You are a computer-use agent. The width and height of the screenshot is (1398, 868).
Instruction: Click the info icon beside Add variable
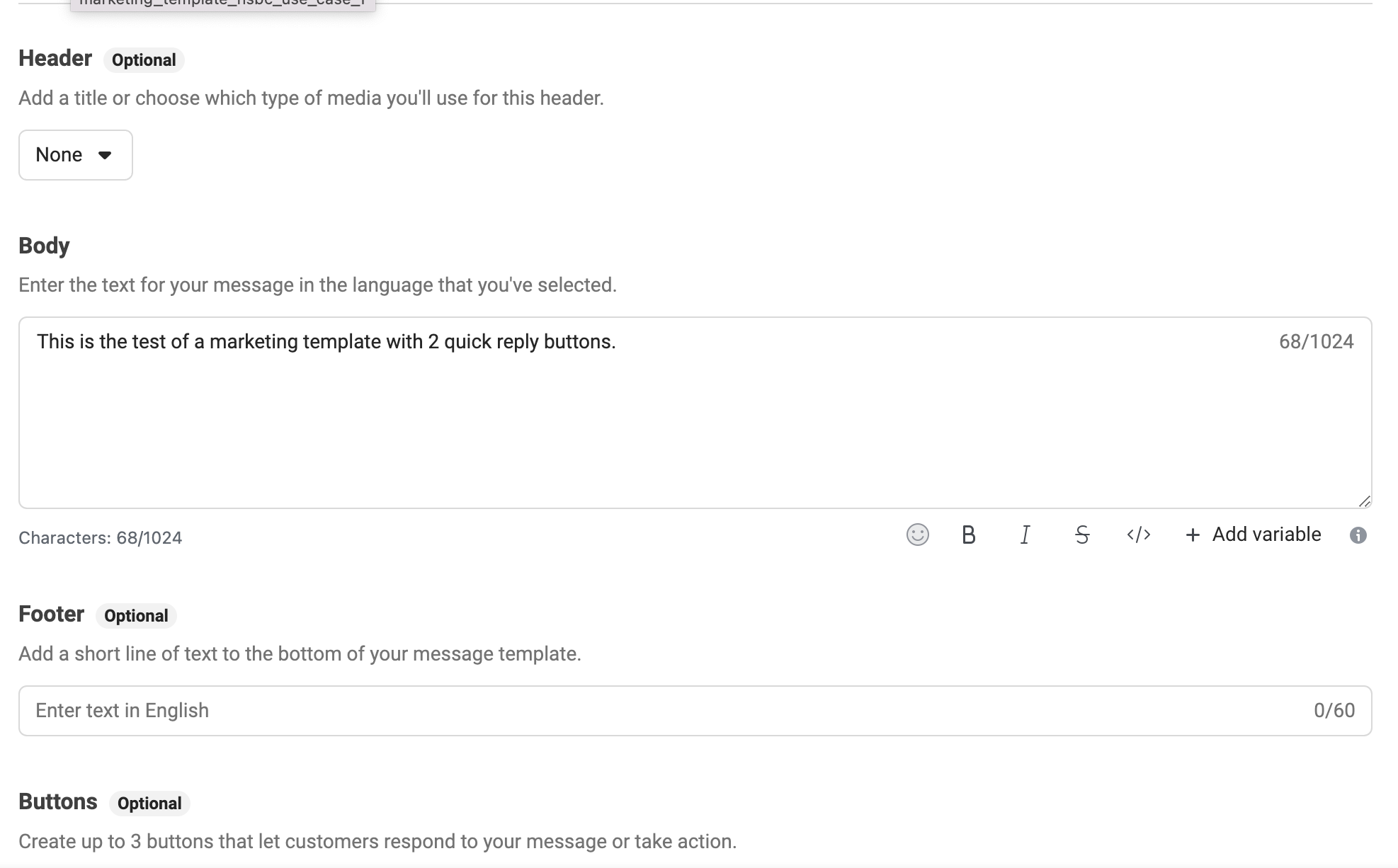(1358, 535)
